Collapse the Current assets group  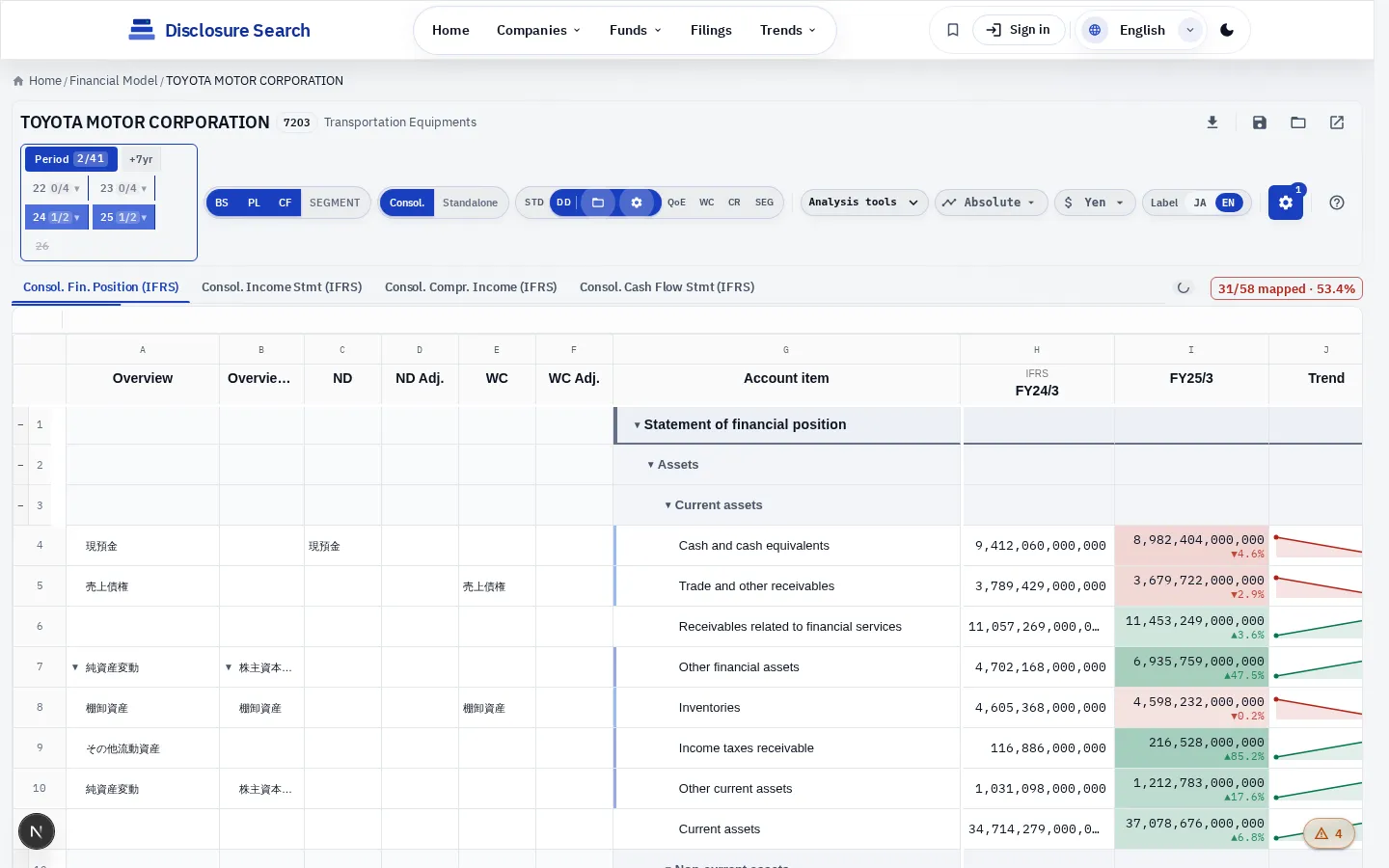coord(667,505)
